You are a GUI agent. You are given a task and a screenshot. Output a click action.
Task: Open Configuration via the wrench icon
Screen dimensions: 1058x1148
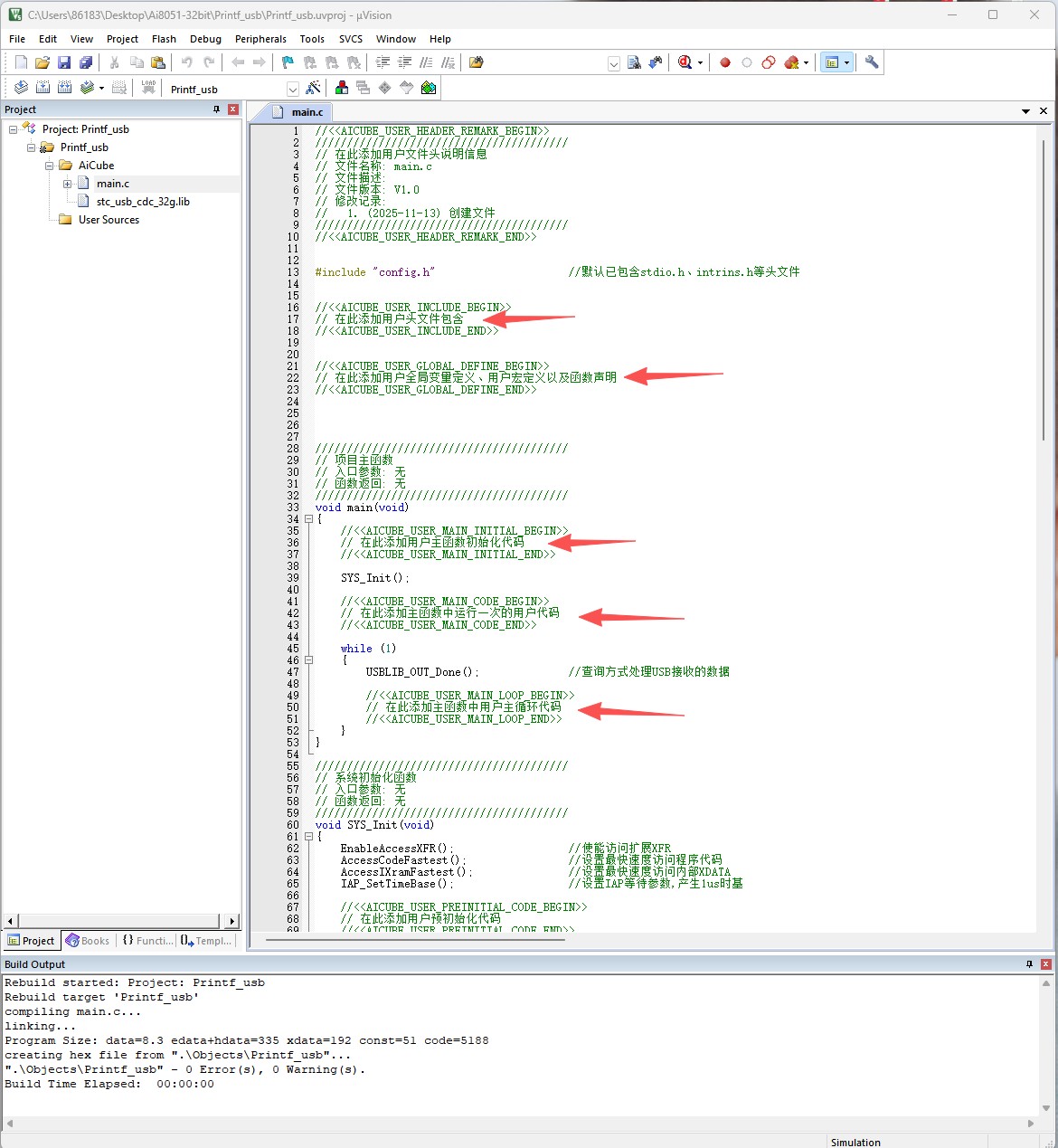(x=872, y=62)
